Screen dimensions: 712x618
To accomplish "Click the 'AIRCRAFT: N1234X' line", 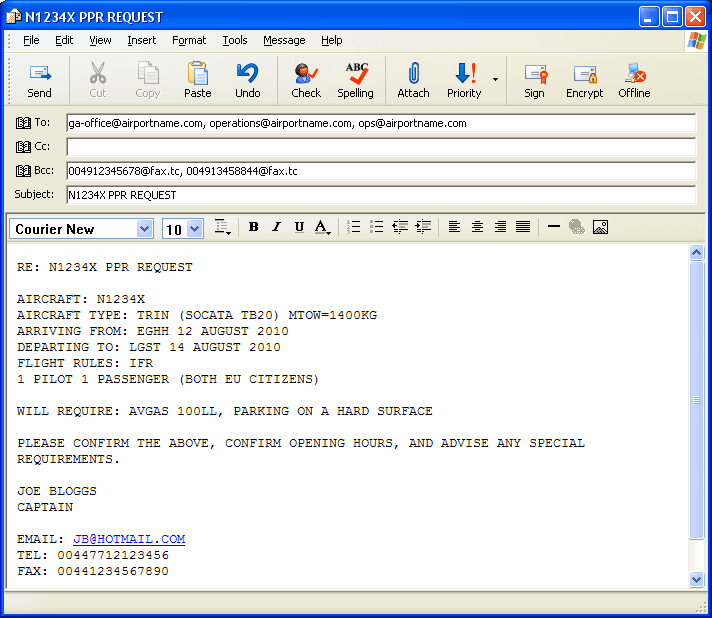I will 81,299.
